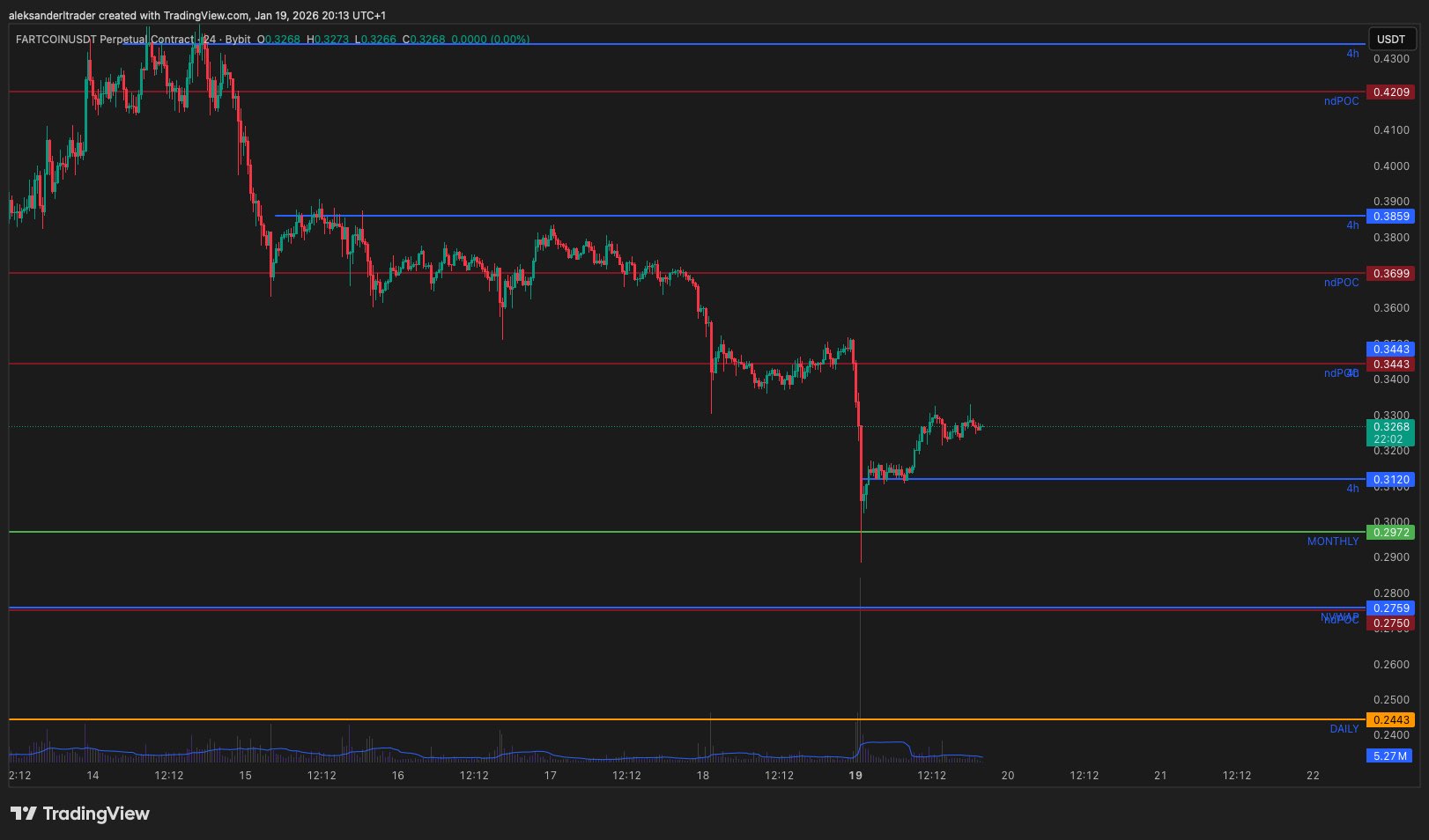This screenshot has height=840, width=1429.
Task: Click the blue 0.3120 price label
Action: click(x=1391, y=479)
